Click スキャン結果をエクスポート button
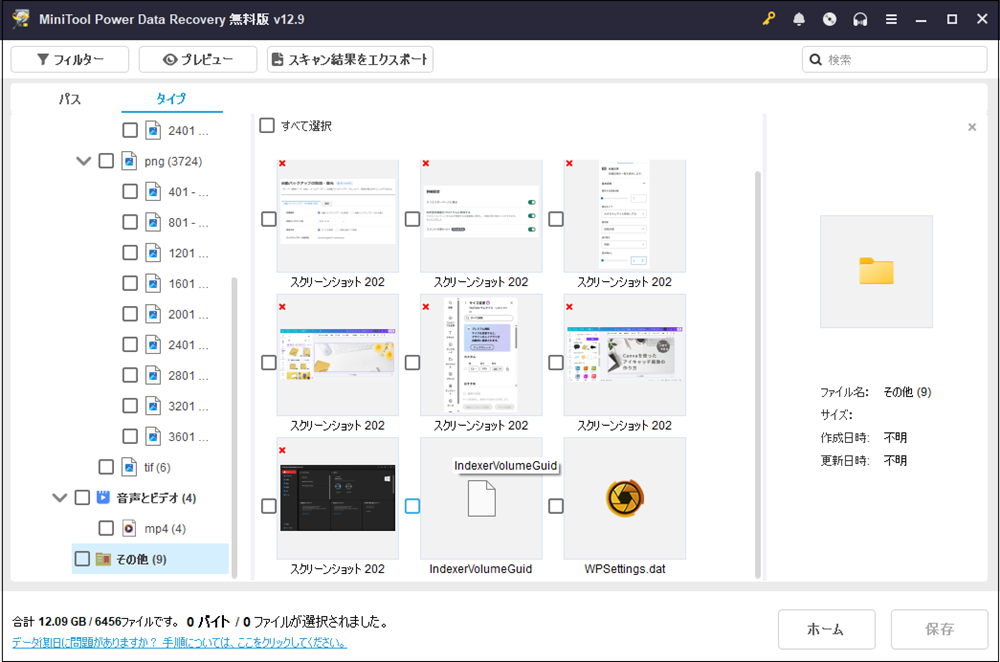The image size is (1000, 662). [x=350, y=59]
